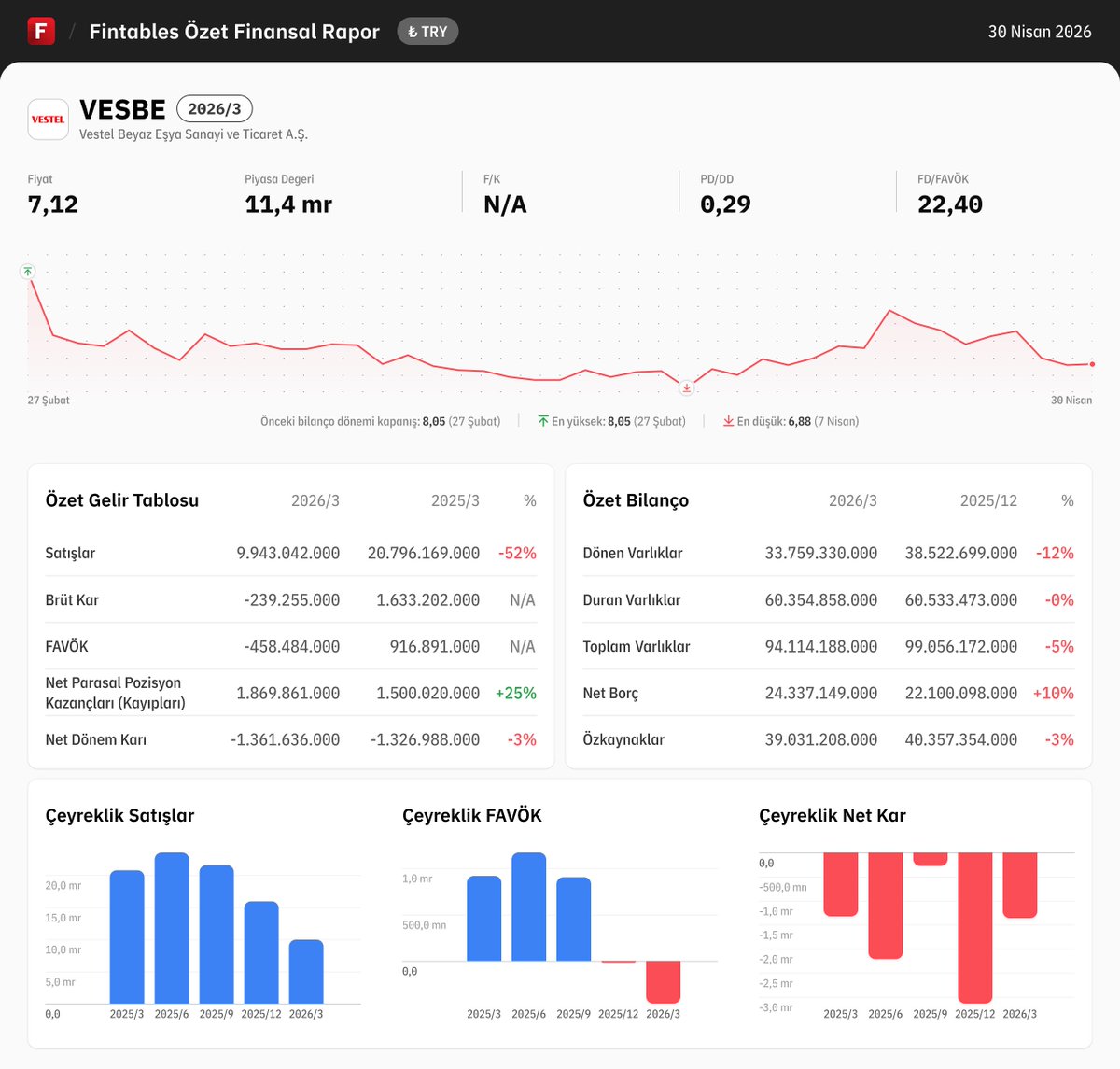1120x1069 pixels.
Task: Click Satışlar 2026/3 value 9.943.042.000
Action: pos(288,553)
